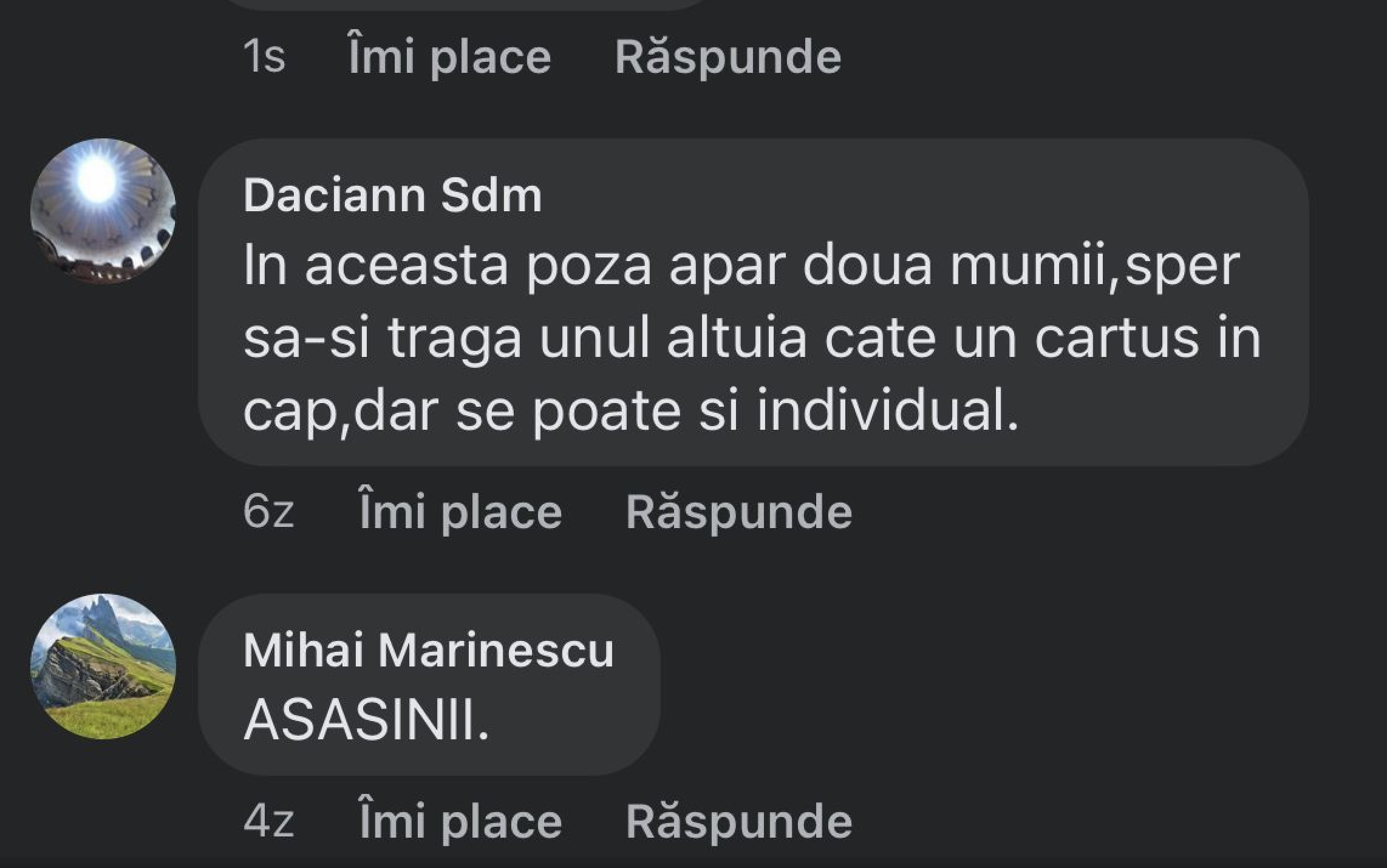1387x868 pixels.
Task: Click the 6z comment timestamp
Action: point(268,512)
